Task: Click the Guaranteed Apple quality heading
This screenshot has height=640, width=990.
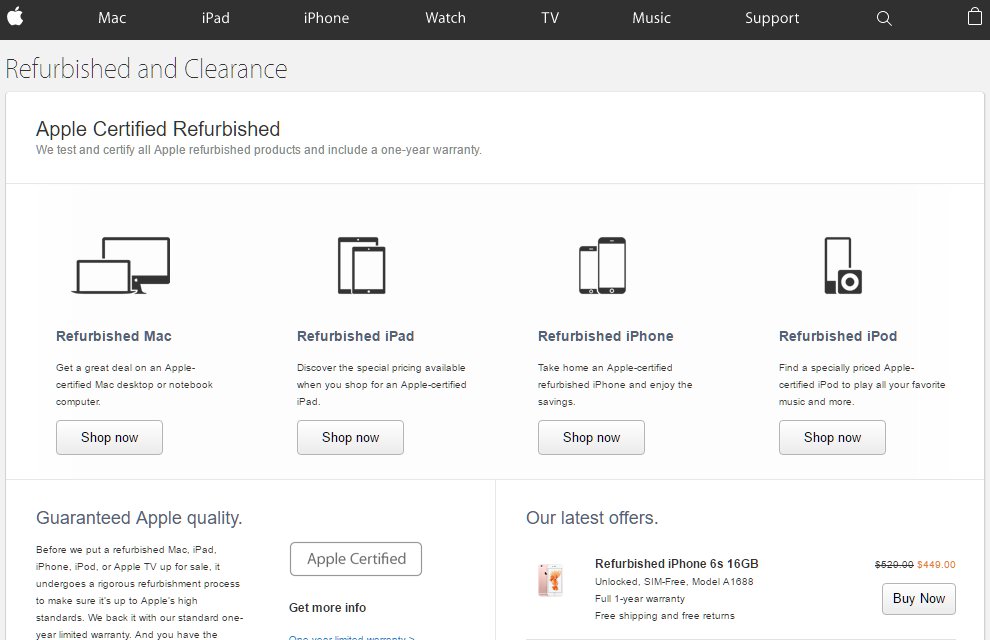Action: coord(139,518)
